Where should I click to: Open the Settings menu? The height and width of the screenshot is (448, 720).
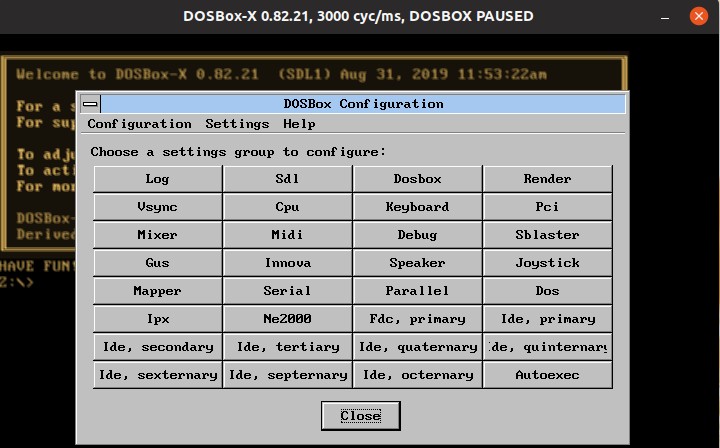click(237, 124)
